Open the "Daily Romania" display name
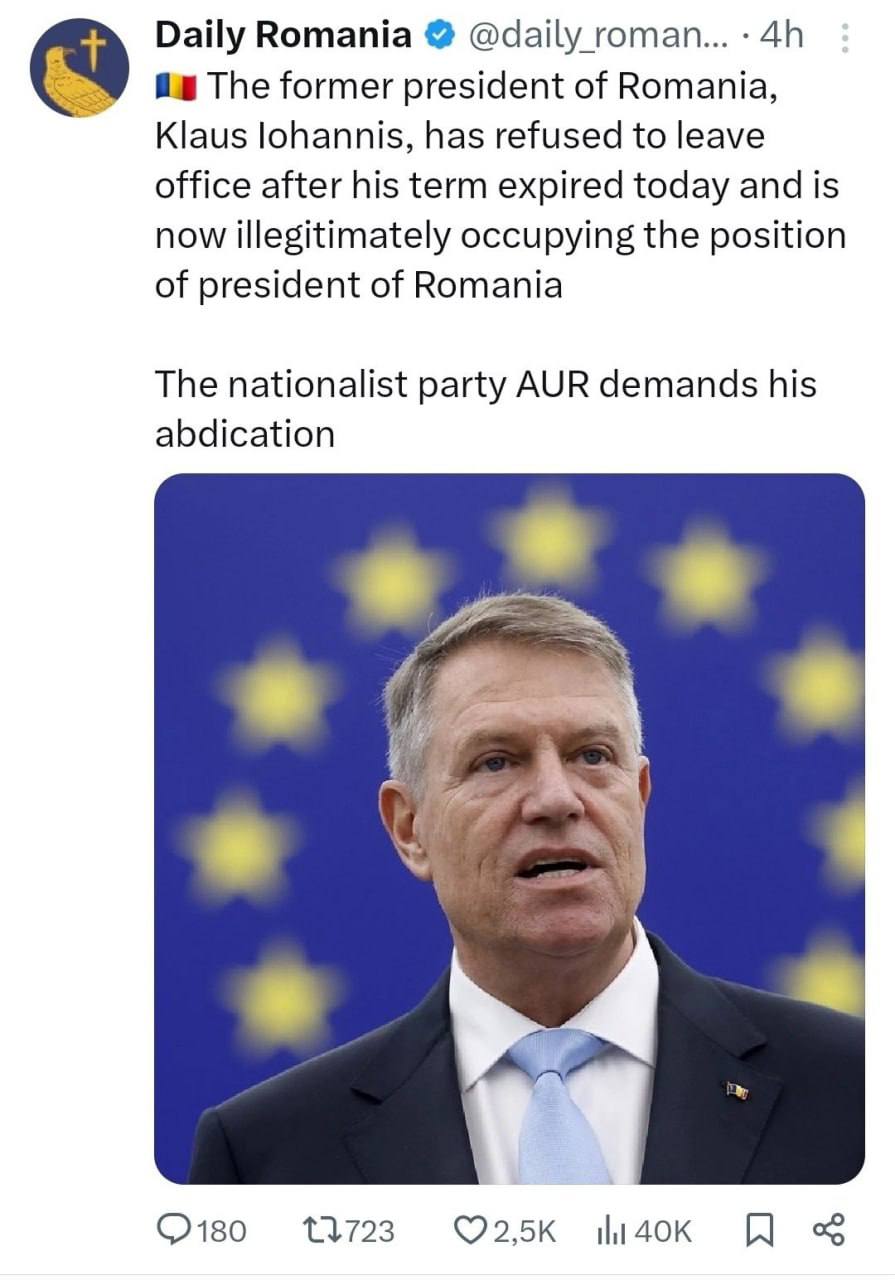895x1280 pixels. tap(283, 36)
